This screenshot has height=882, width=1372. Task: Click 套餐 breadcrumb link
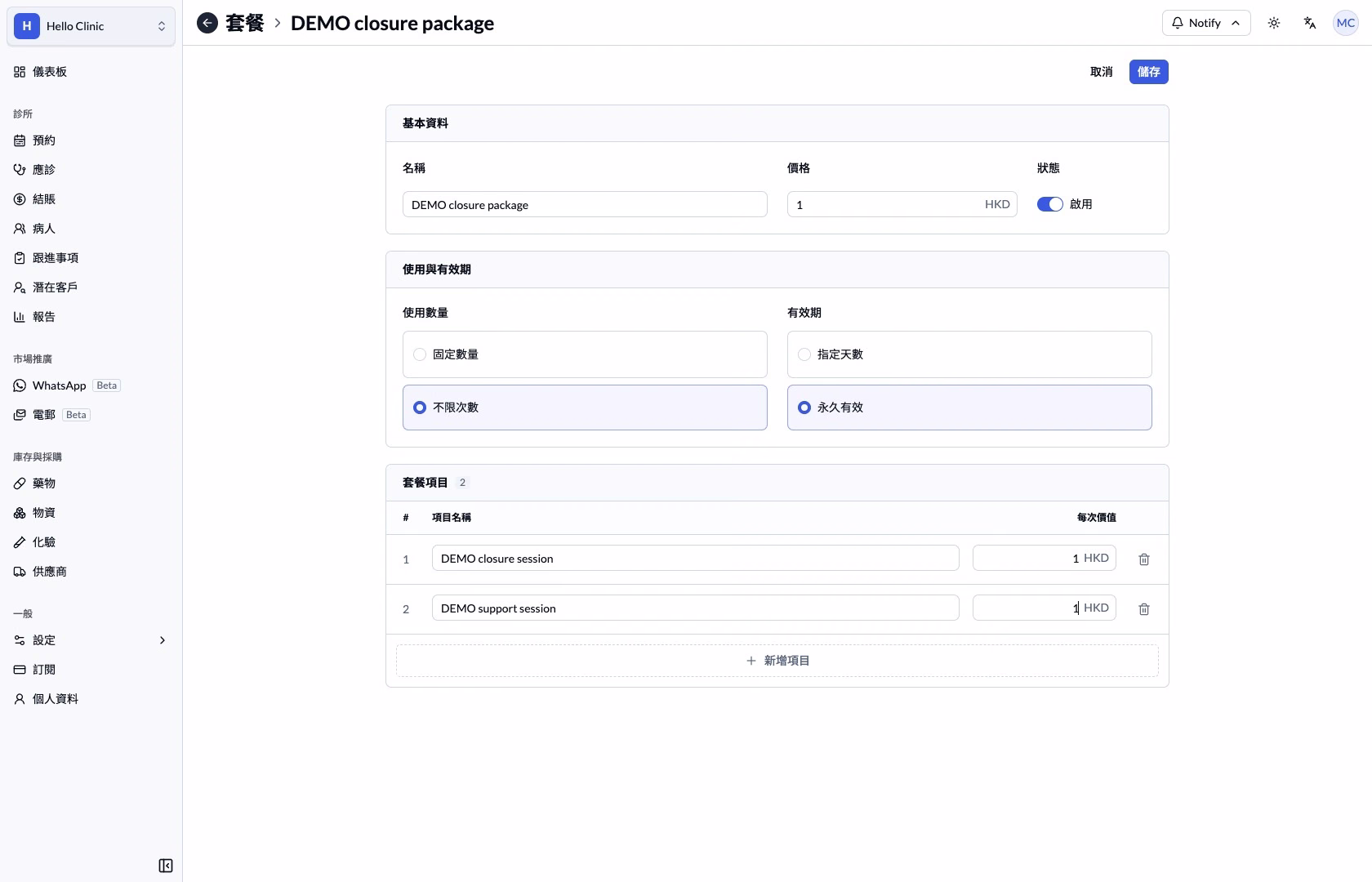[245, 23]
